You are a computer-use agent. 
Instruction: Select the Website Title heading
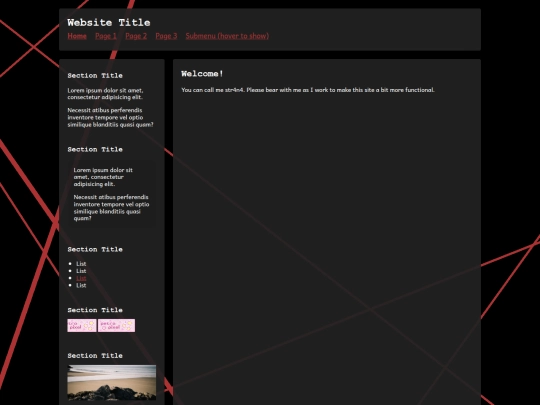point(109,23)
